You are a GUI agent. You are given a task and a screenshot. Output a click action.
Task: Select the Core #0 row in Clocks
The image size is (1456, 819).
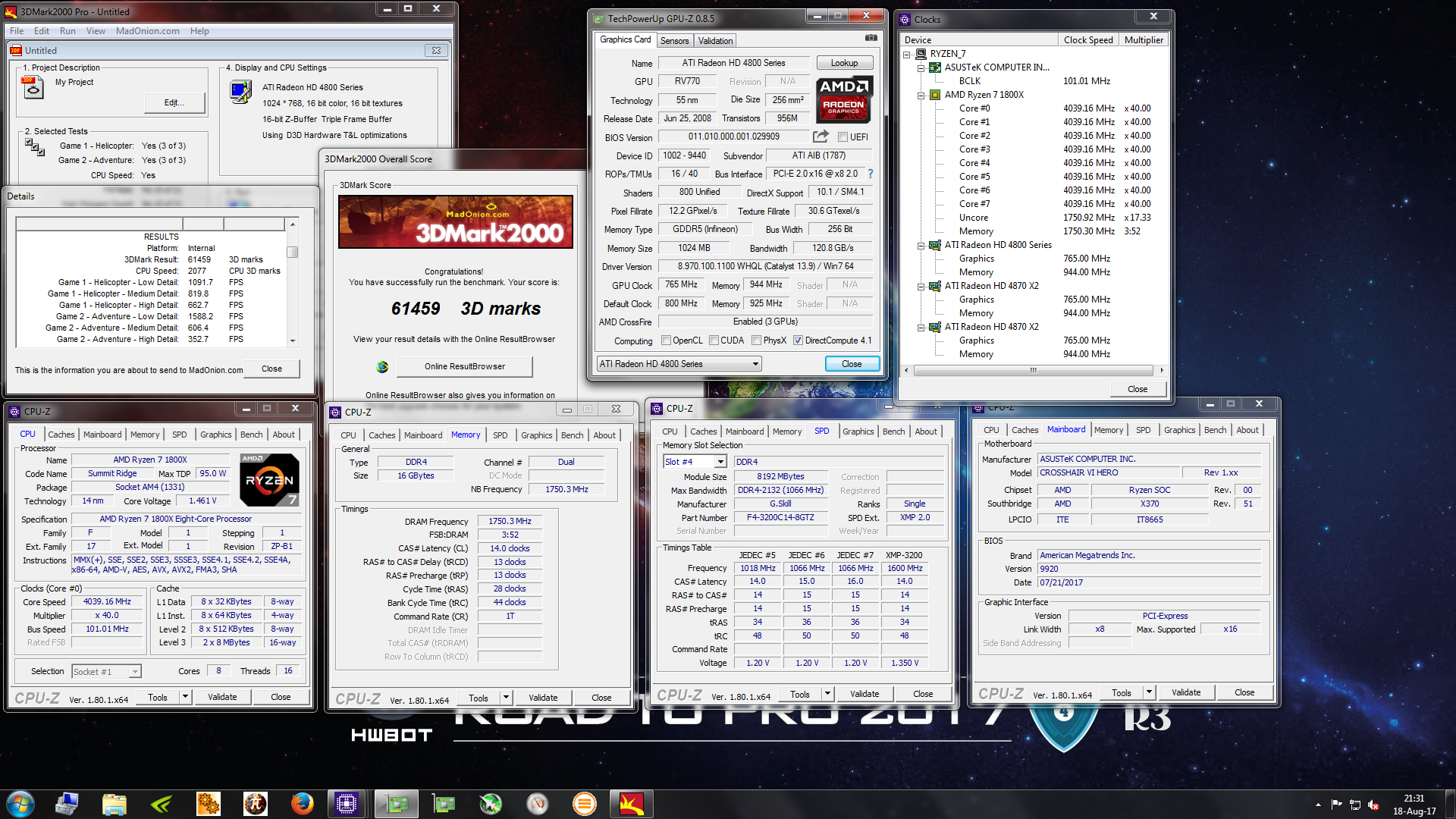(974, 108)
